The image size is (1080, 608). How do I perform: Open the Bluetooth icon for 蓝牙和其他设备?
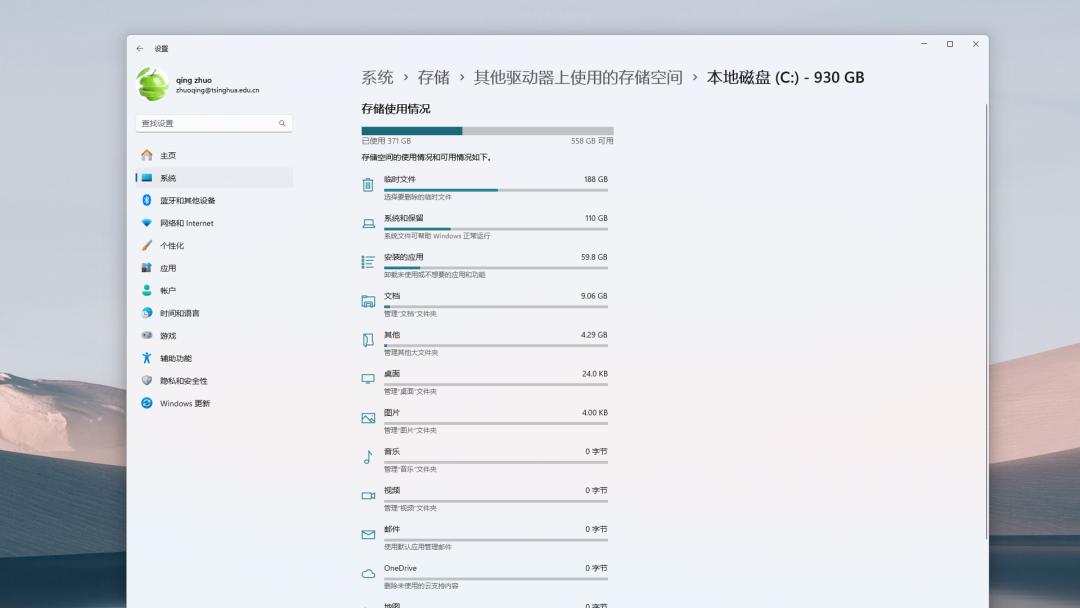(x=147, y=200)
